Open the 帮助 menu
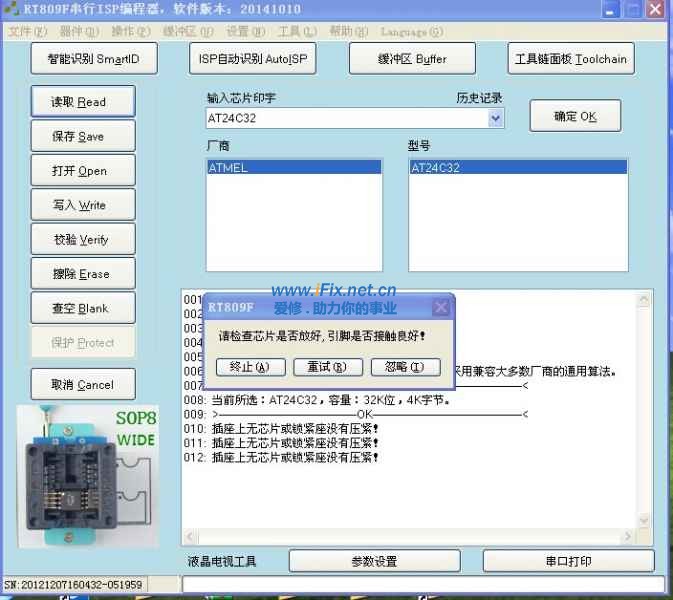 point(349,31)
